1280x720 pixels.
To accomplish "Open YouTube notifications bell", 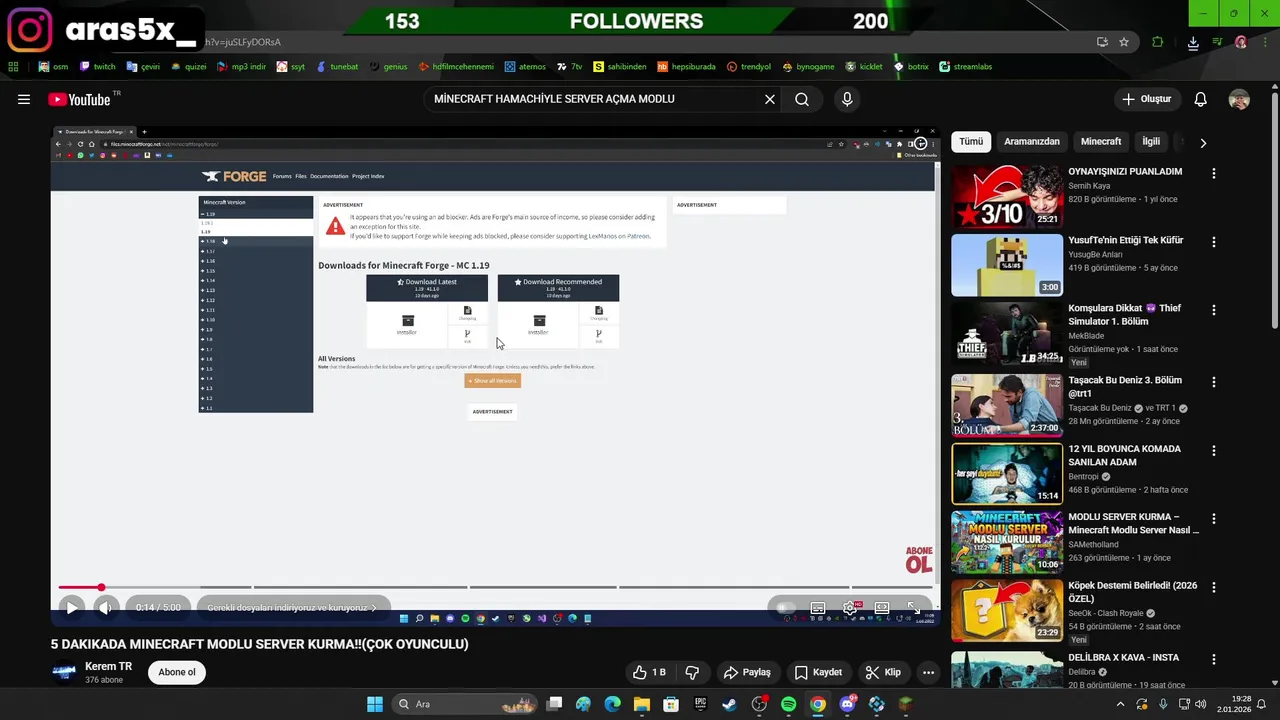I will [1200, 99].
